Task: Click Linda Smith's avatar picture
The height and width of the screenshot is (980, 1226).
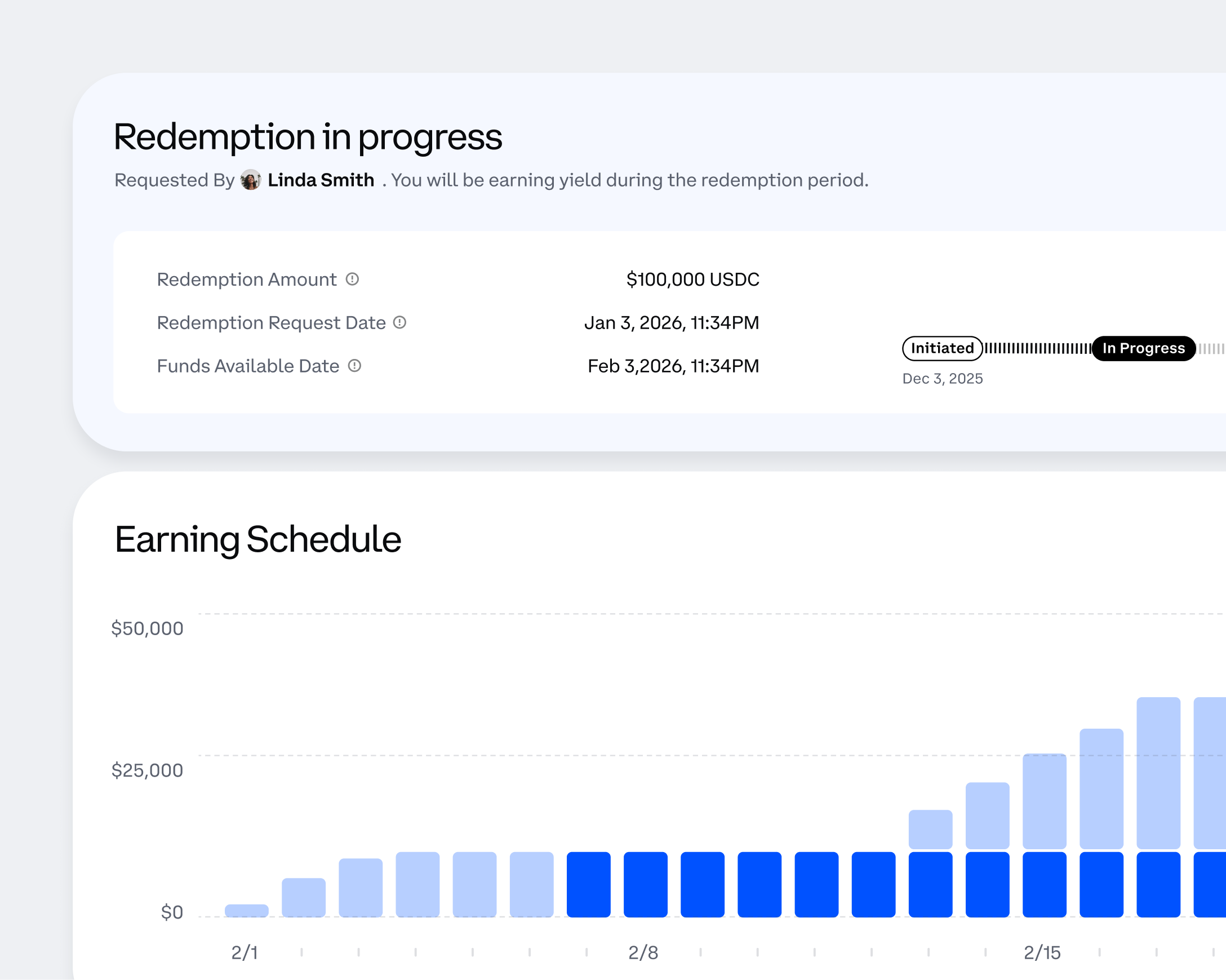Action: [x=251, y=180]
